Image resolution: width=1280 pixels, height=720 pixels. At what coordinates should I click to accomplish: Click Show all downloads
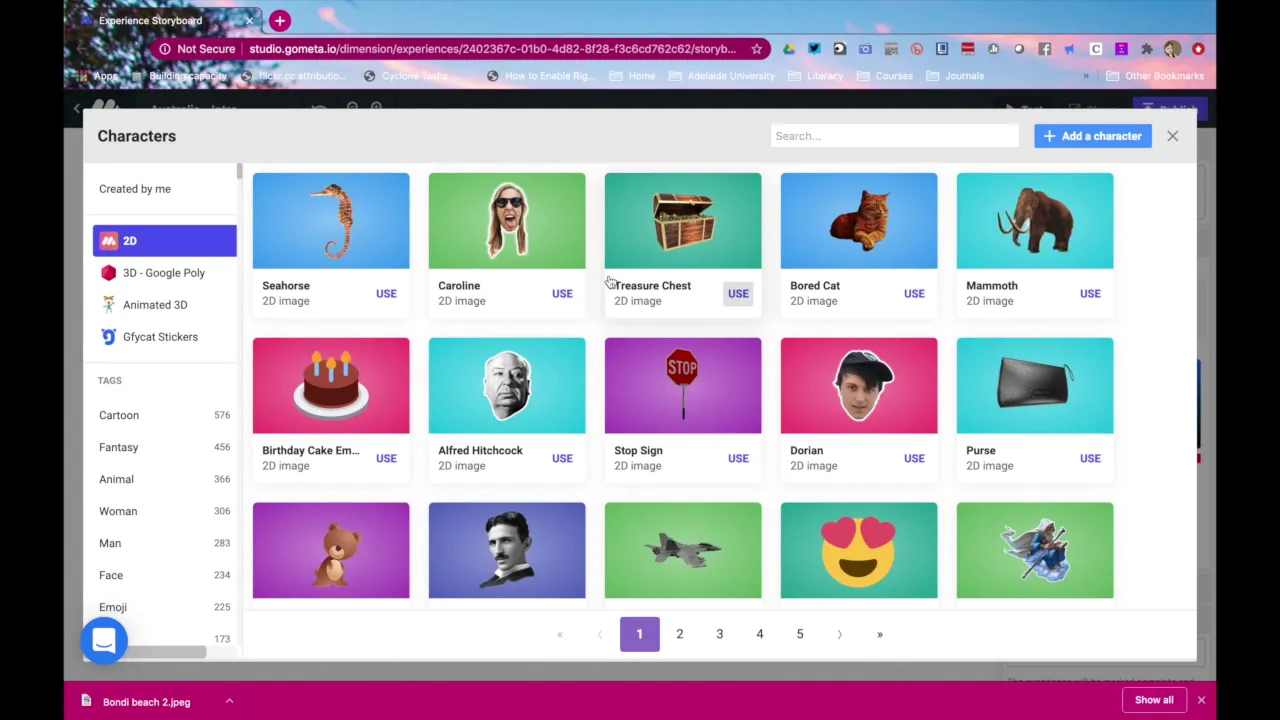coord(1154,700)
